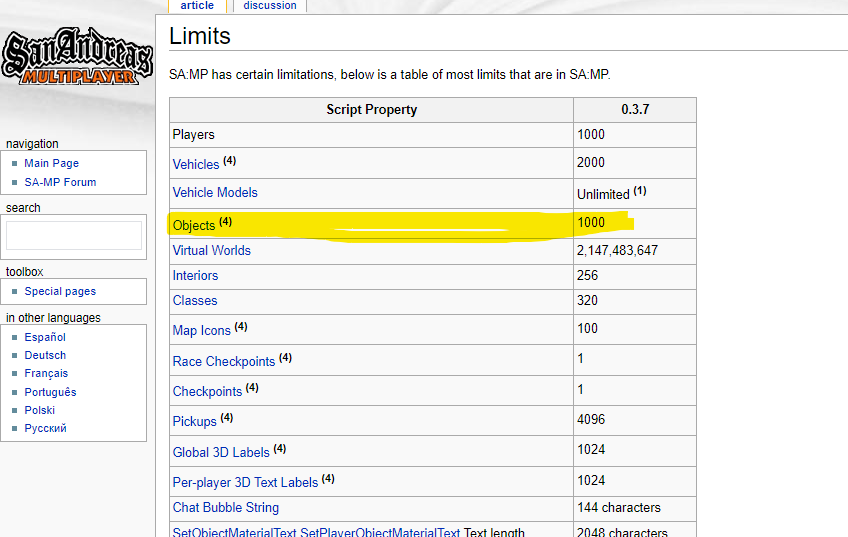Viewport: 848px width, 537px height.
Task: Open the Classes link
Action: [195, 300]
